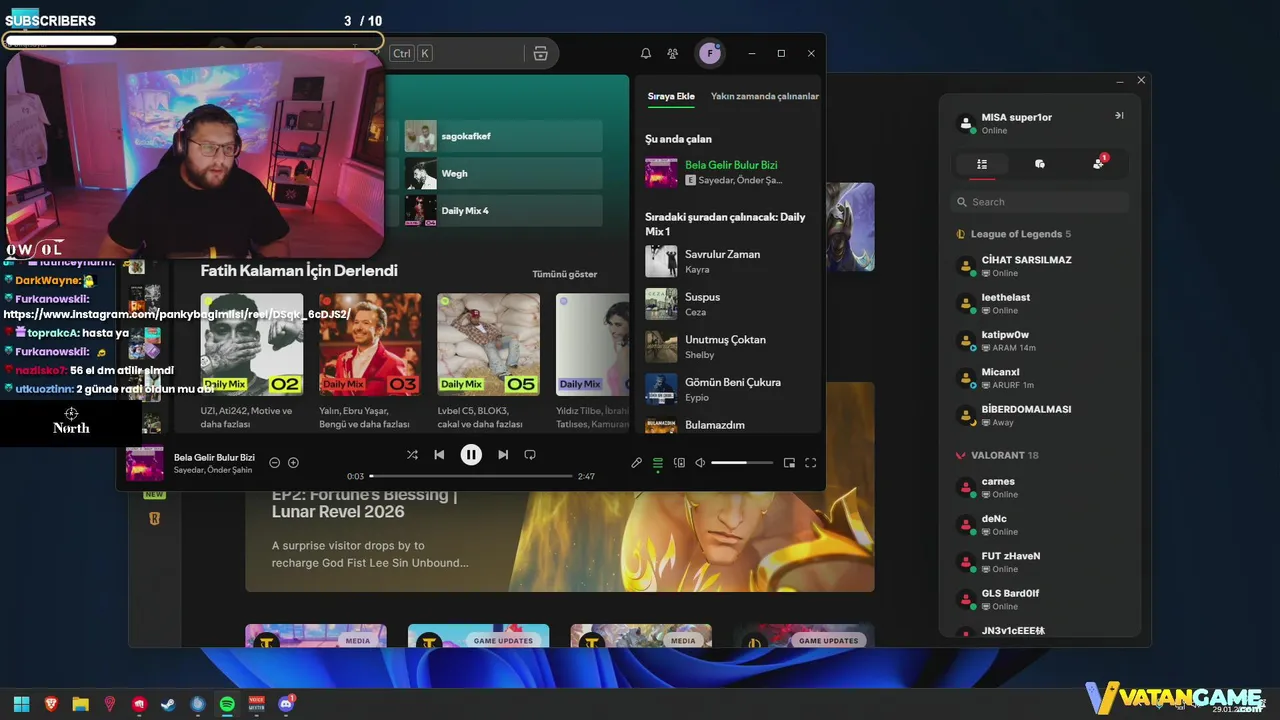The height and width of the screenshot is (720, 1280).
Task: Play Gömün Beni Çukura from queue
Action: click(729, 389)
